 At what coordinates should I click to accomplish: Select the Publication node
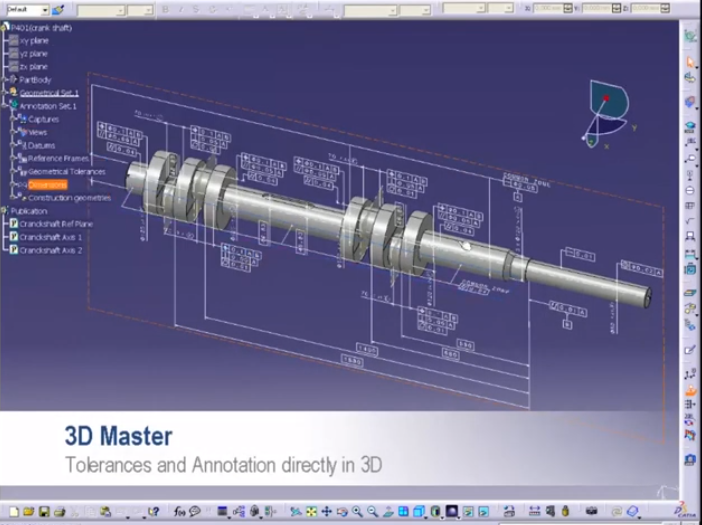29,211
